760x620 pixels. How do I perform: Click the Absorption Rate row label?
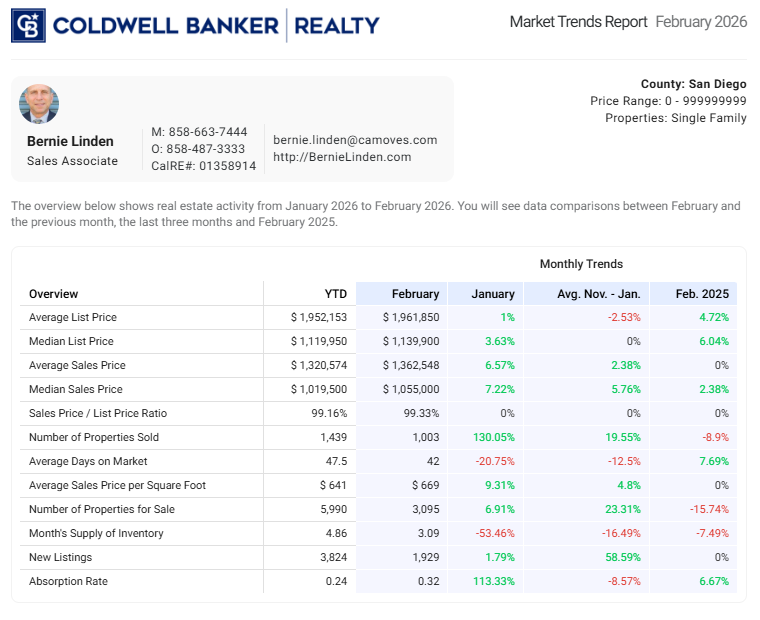pos(68,582)
